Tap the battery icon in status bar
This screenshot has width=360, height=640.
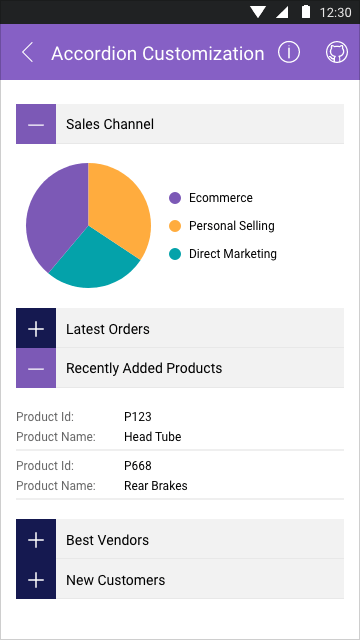click(306, 11)
